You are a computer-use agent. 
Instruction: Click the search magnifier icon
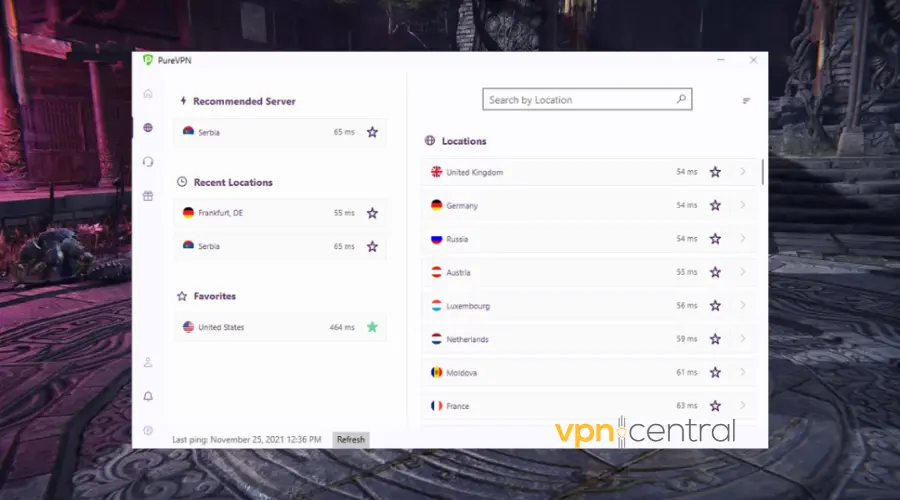681,99
